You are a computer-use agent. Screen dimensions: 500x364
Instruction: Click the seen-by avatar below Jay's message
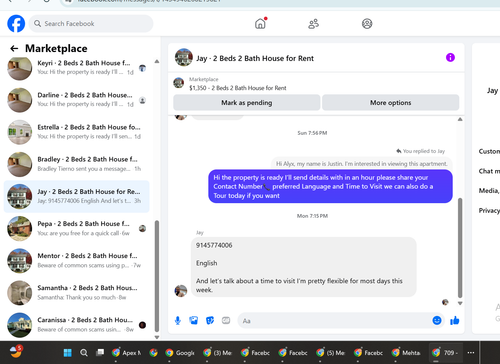point(445,302)
